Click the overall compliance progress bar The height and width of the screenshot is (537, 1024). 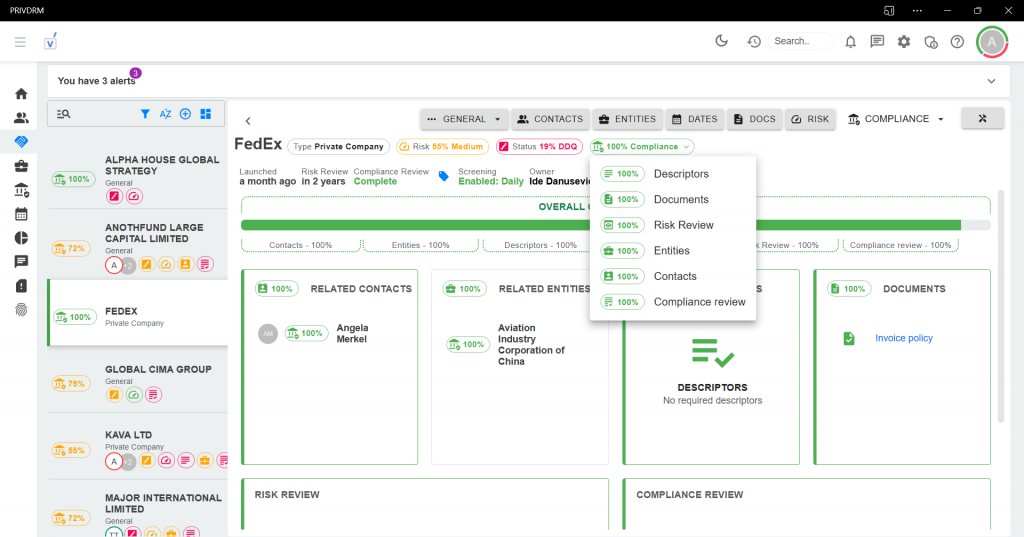point(600,225)
